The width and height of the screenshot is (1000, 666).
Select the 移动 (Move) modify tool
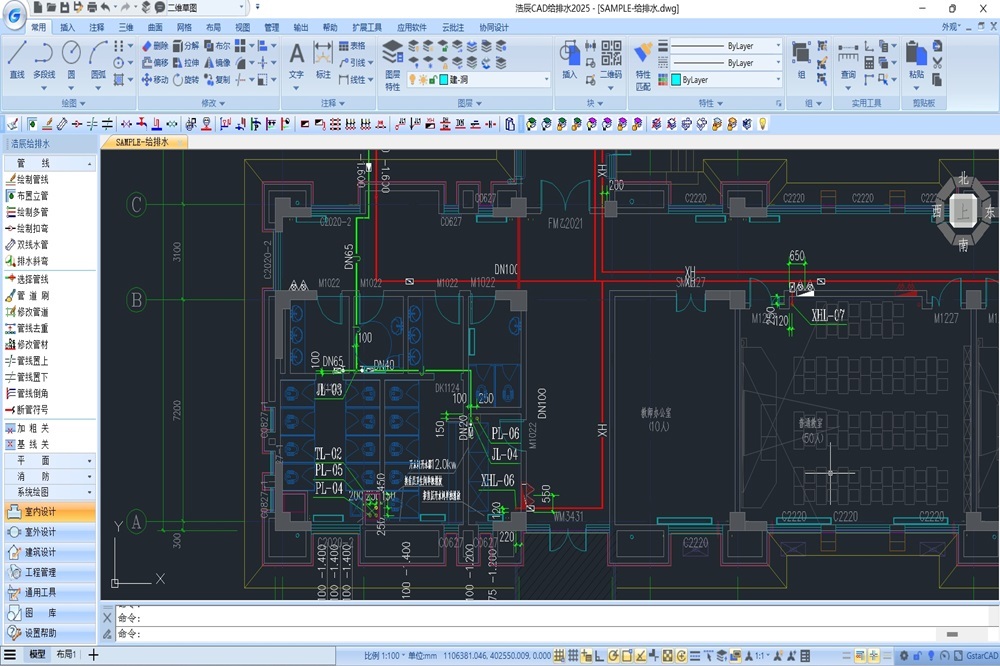point(155,80)
